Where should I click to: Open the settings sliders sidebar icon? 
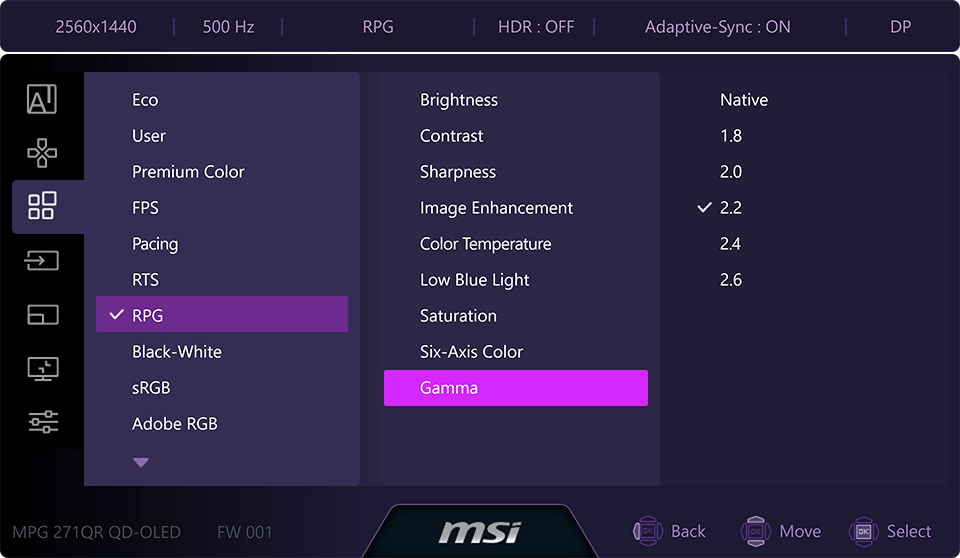42,422
